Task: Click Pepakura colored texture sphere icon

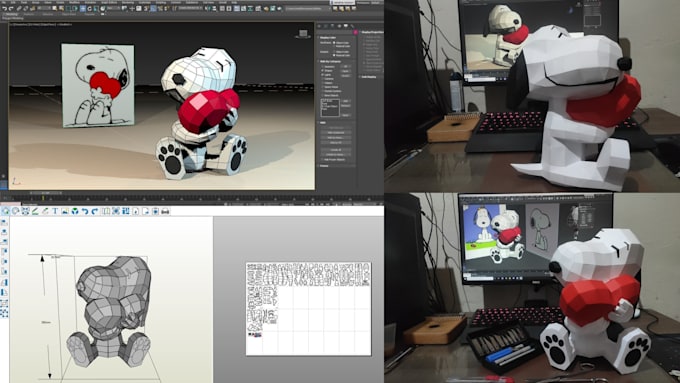Action: point(75,211)
